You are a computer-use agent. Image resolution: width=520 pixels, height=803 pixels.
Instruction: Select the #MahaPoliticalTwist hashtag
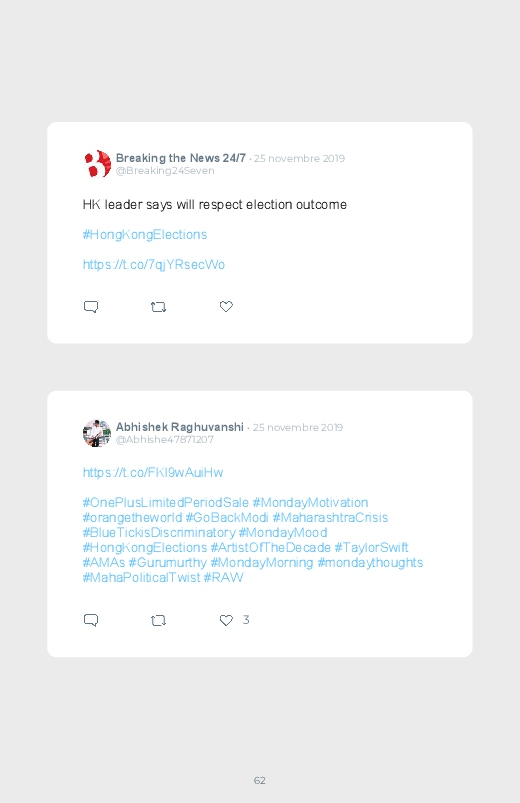(141, 577)
